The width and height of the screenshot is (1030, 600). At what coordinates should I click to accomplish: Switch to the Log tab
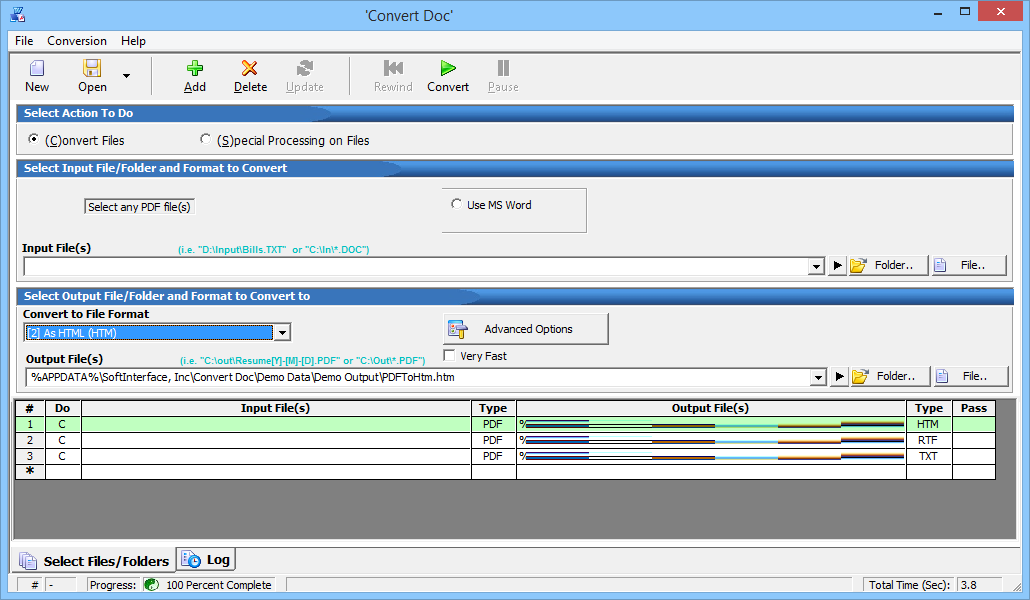tap(207, 560)
